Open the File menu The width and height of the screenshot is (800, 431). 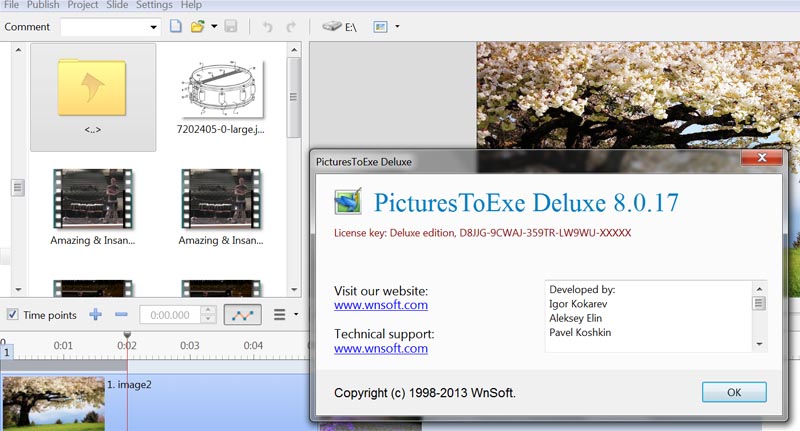11,5
